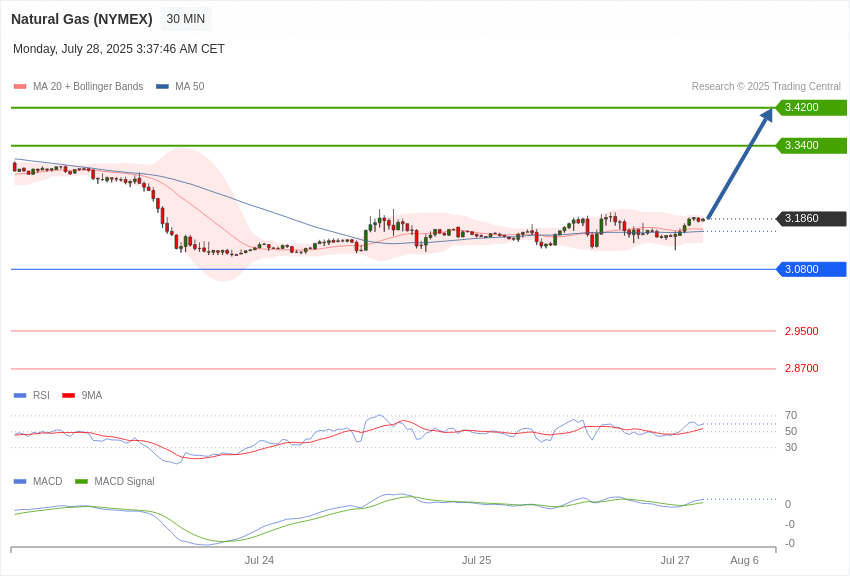
Task: Click the Jul 25 date axis label
Action: (x=476, y=560)
